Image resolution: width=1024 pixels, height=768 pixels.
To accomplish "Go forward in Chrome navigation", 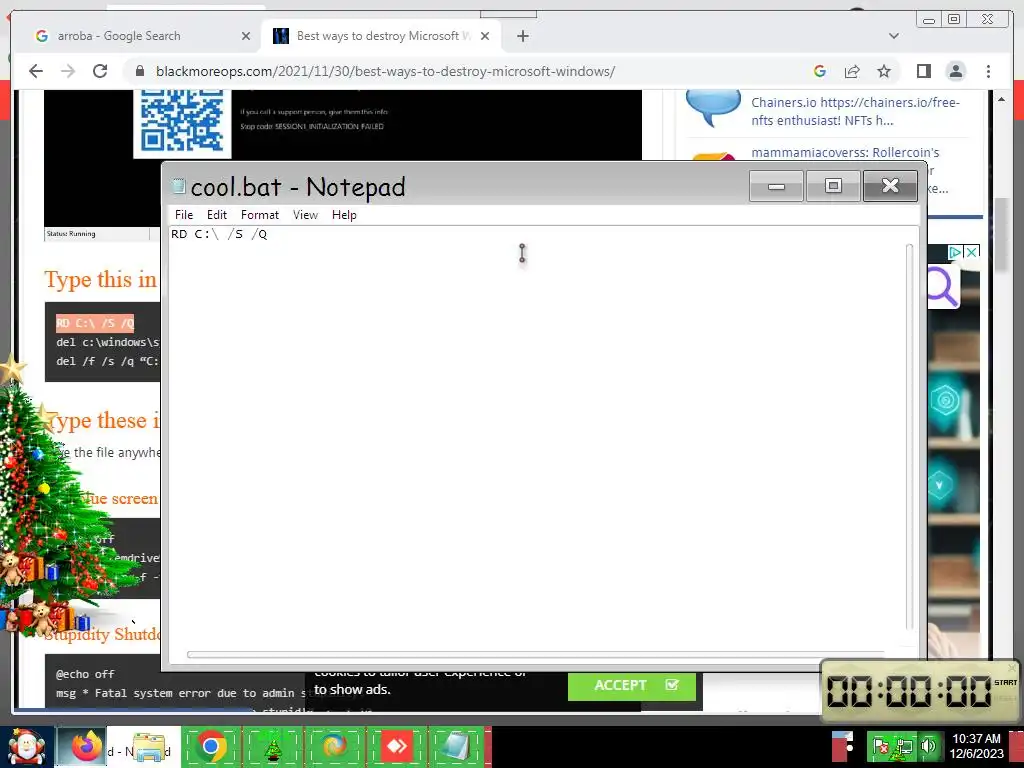I will 68,71.
